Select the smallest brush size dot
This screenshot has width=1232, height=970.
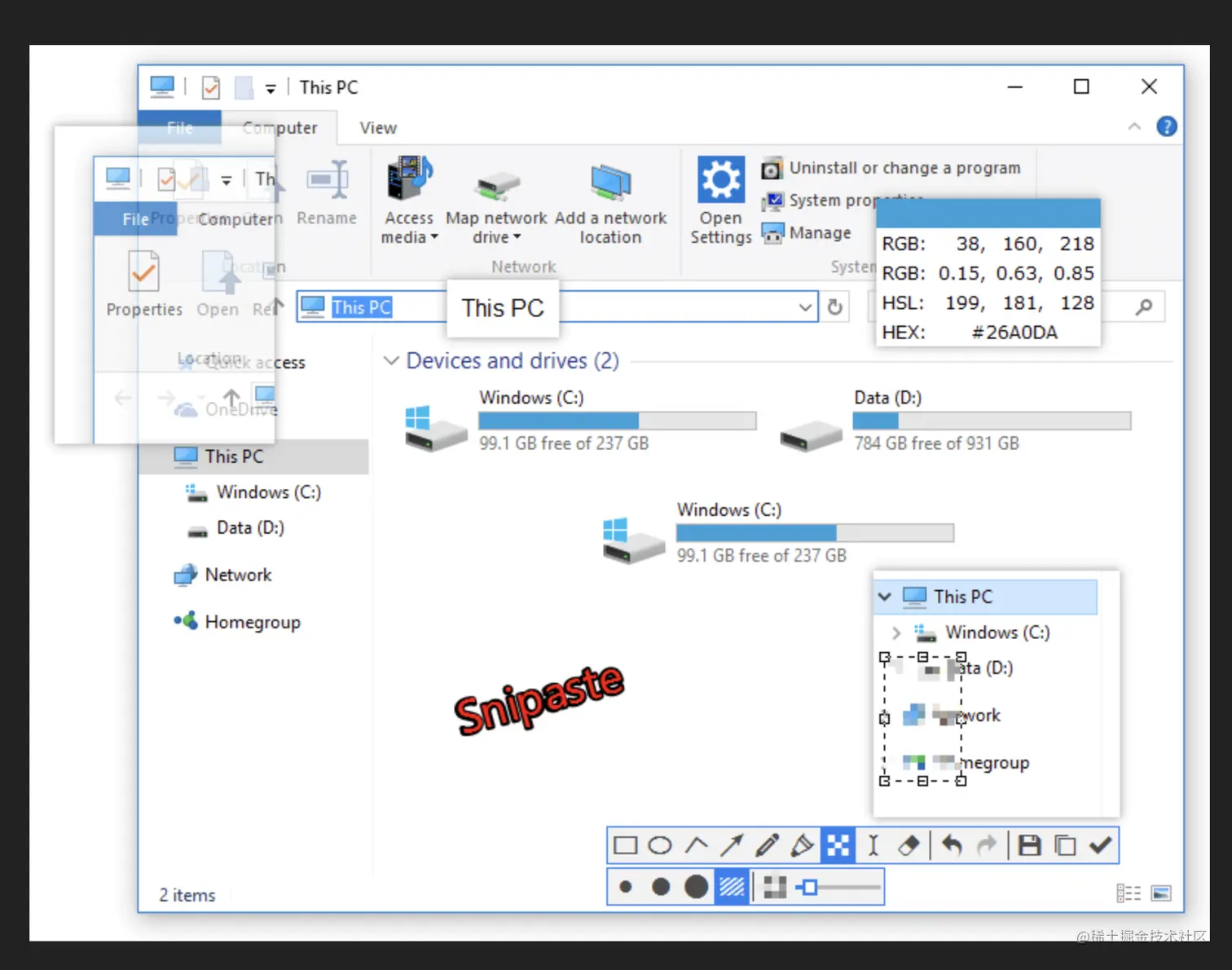(x=625, y=887)
